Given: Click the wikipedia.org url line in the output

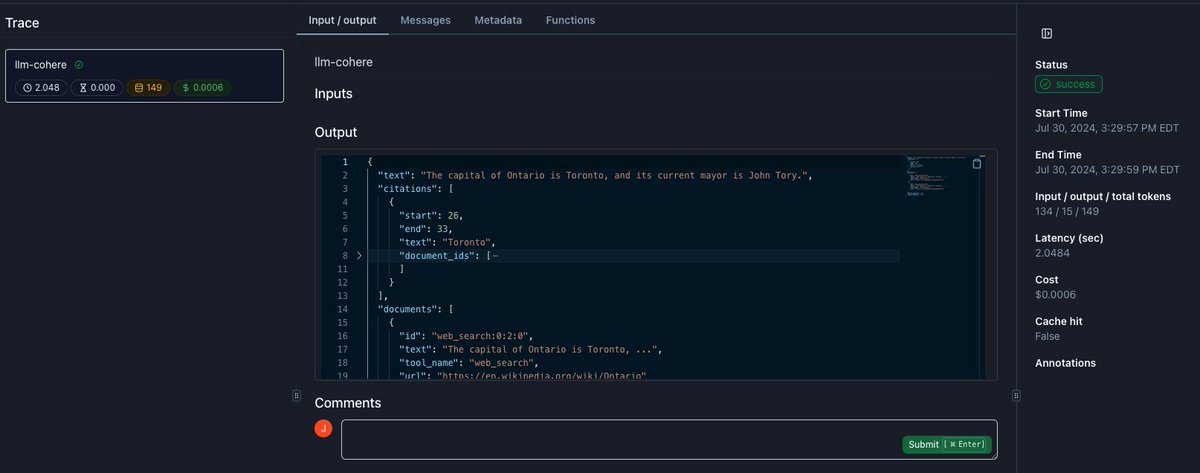Looking at the screenshot, I should 523,375.
